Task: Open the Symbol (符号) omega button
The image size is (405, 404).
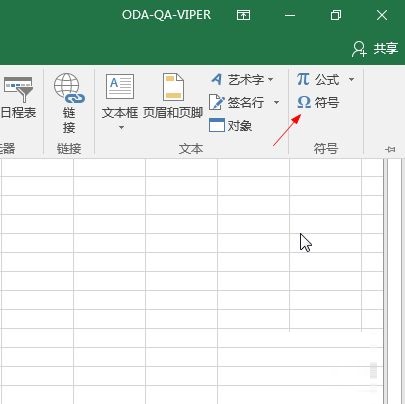Action: [318, 102]
